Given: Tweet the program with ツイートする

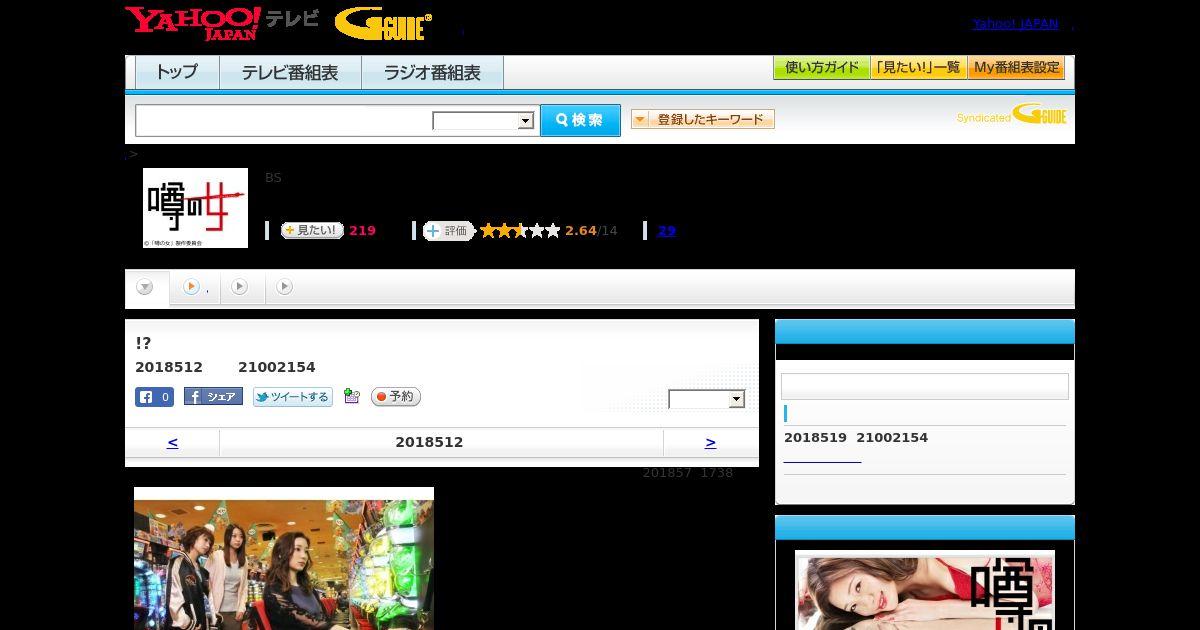Looking at the screenshot, I should 292,397.
